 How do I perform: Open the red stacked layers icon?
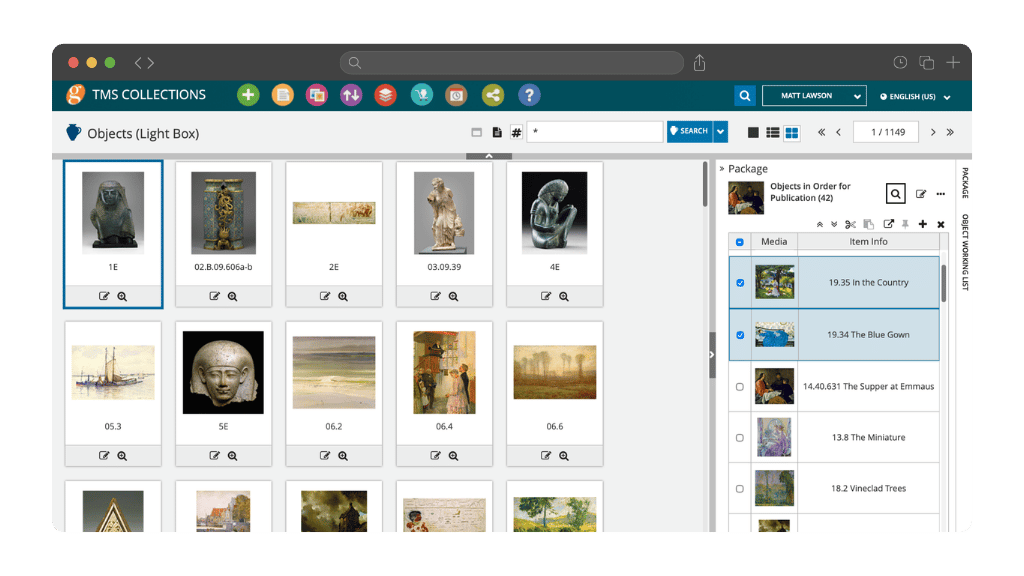(x=385, y=95)
